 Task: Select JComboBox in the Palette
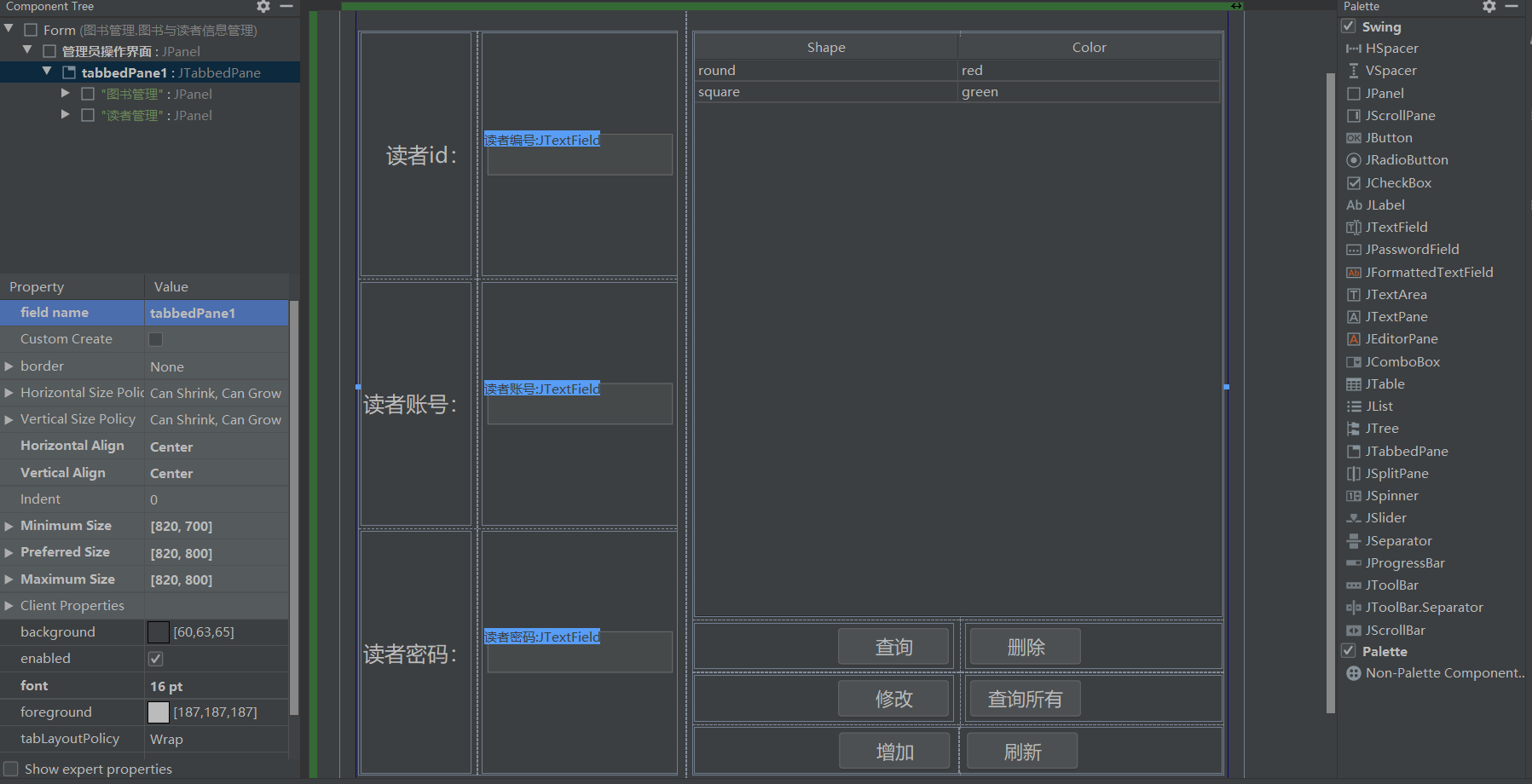coord(1401,361)
